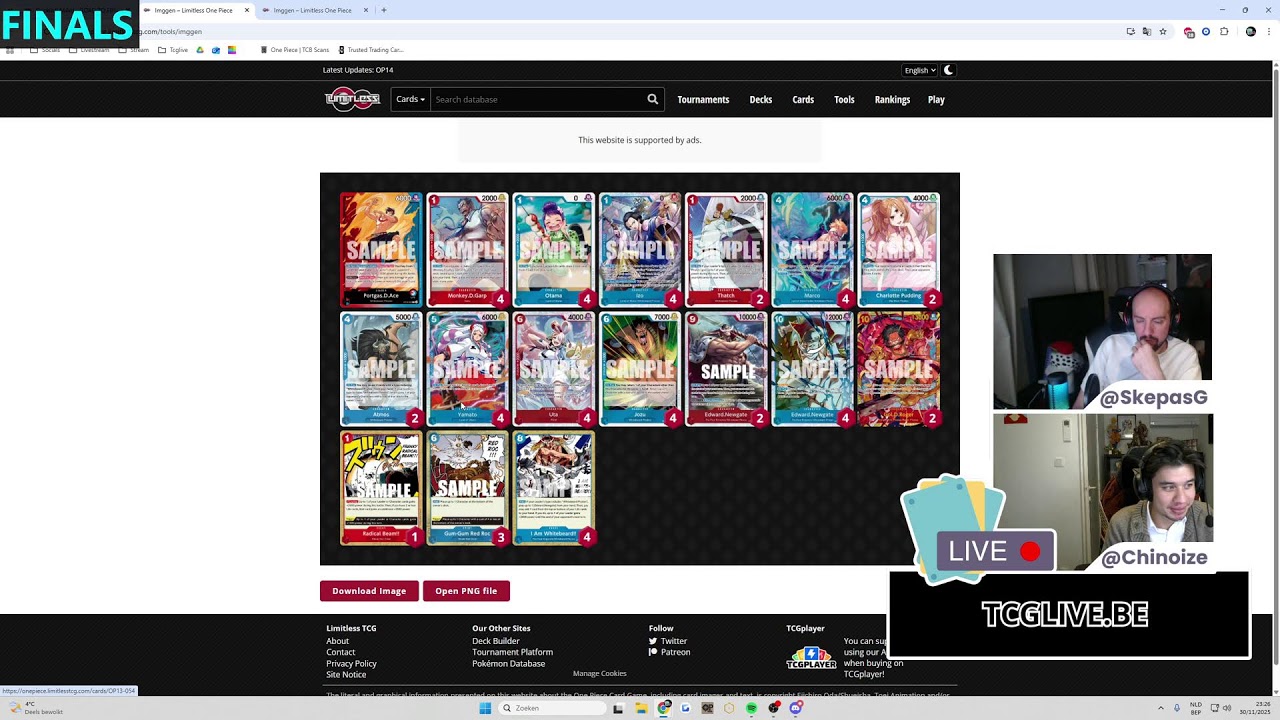Open the Cards navigation item
Viewport: 1280px width, 720px height.
[803, 99]
